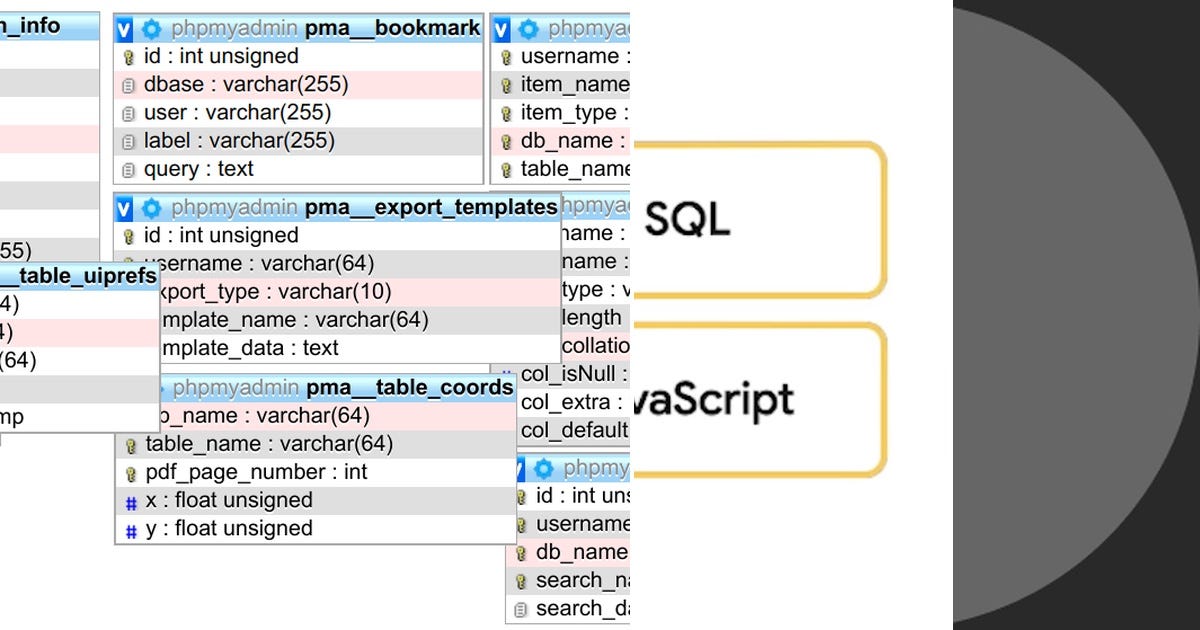Click the pma__table_uiprefs title bar
The image size is (1200, 630).
80,276
